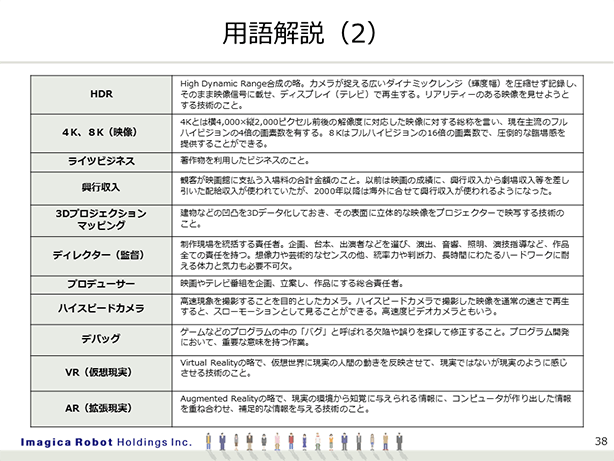Click the AR（拡張現実） term cell
Viewport: 614px width, 461px height.
click(101, 409)
